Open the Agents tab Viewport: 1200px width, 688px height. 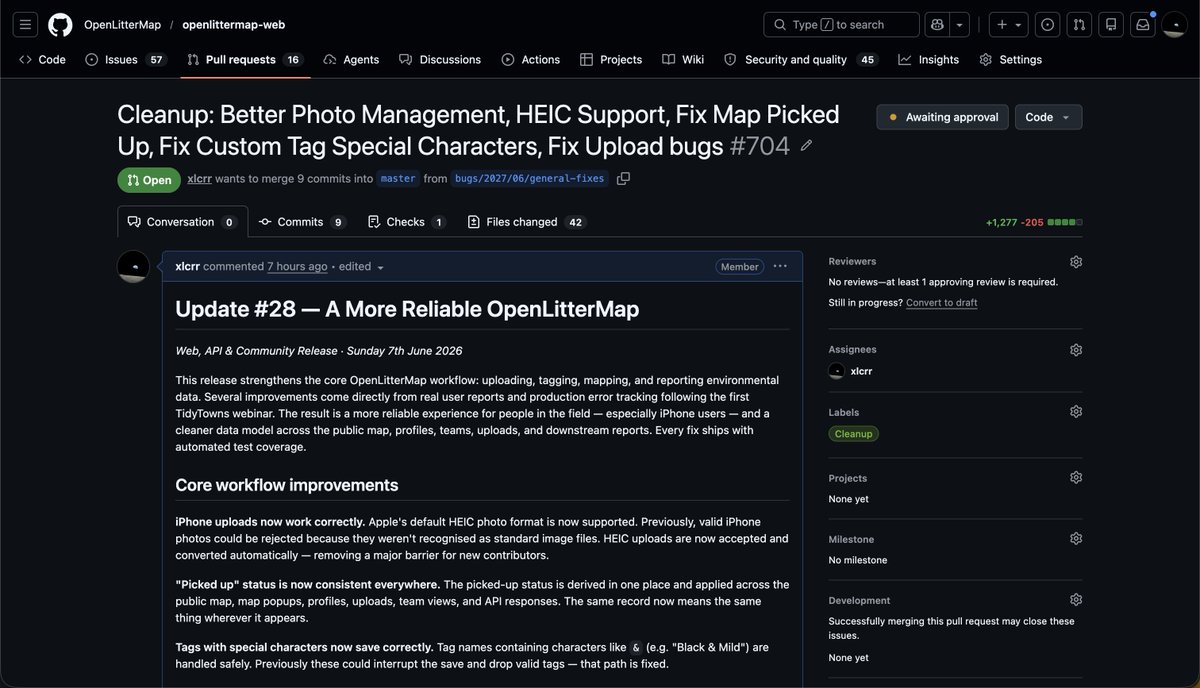351,60
